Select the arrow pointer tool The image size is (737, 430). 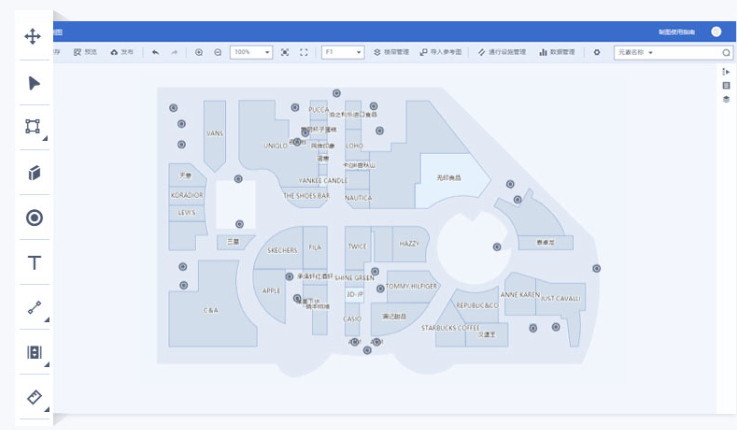[33, 83]
